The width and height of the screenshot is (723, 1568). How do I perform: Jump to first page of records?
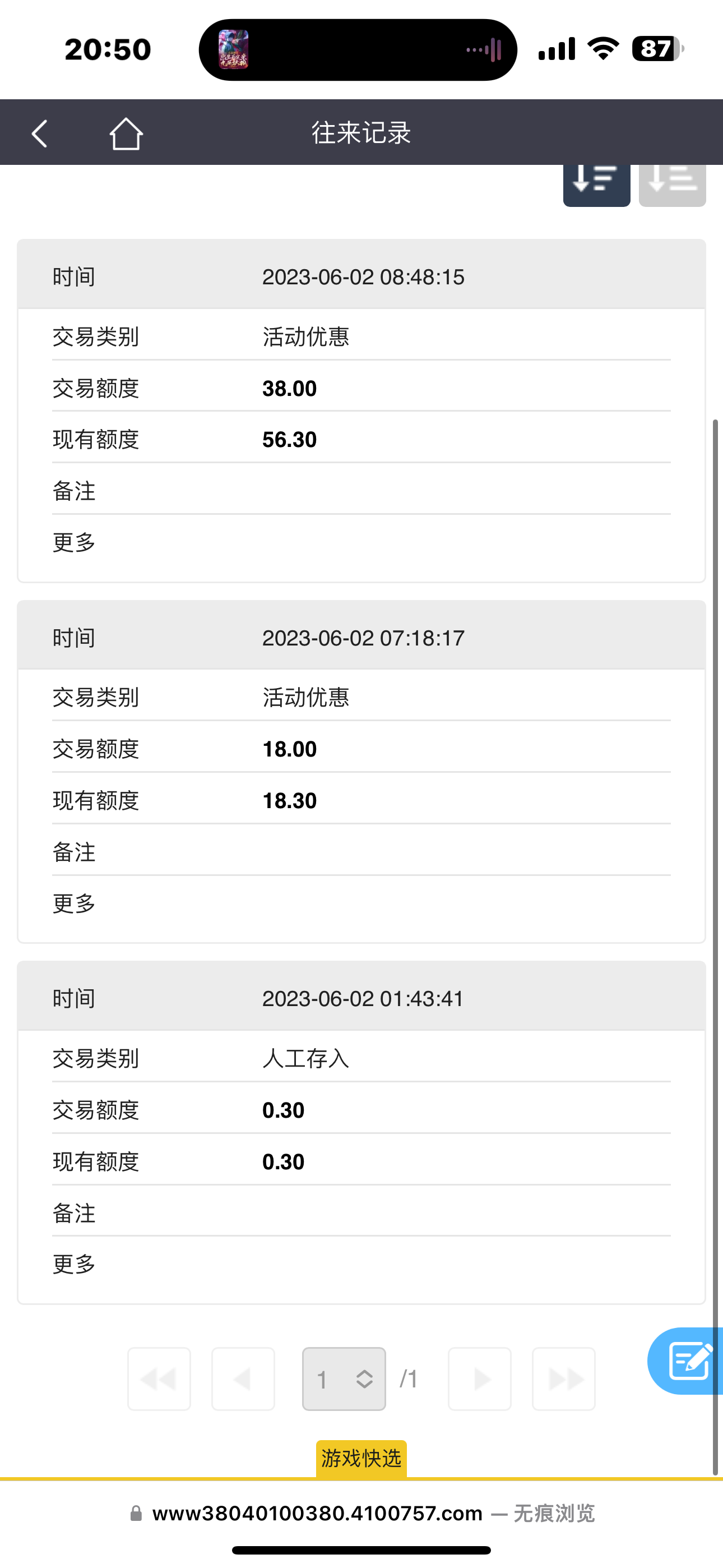pyautogui.click(x=159, y=1378)
